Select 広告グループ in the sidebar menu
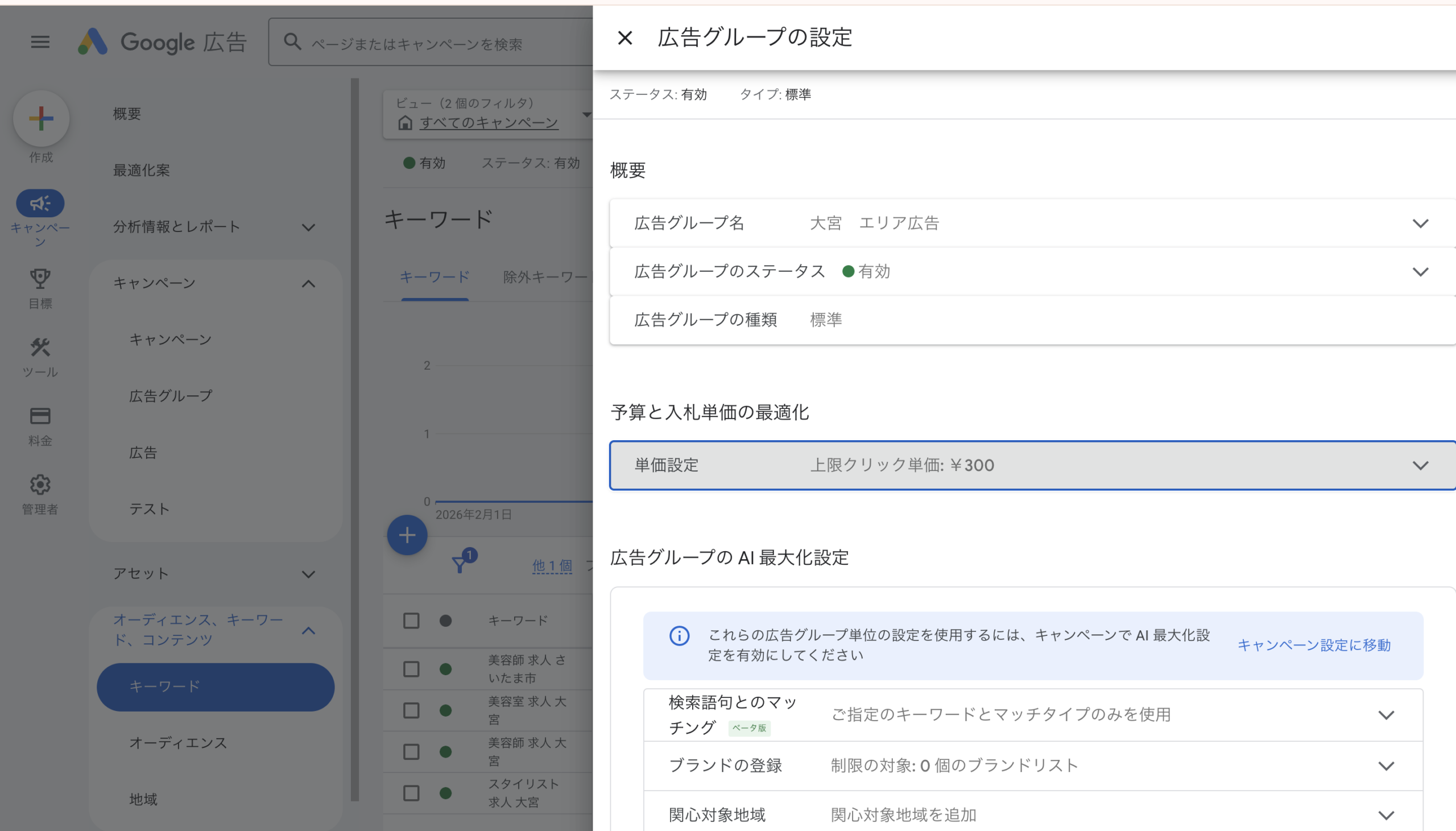Image resolution: width=1456 pixels, height=831 pixels. pos(171,395)
